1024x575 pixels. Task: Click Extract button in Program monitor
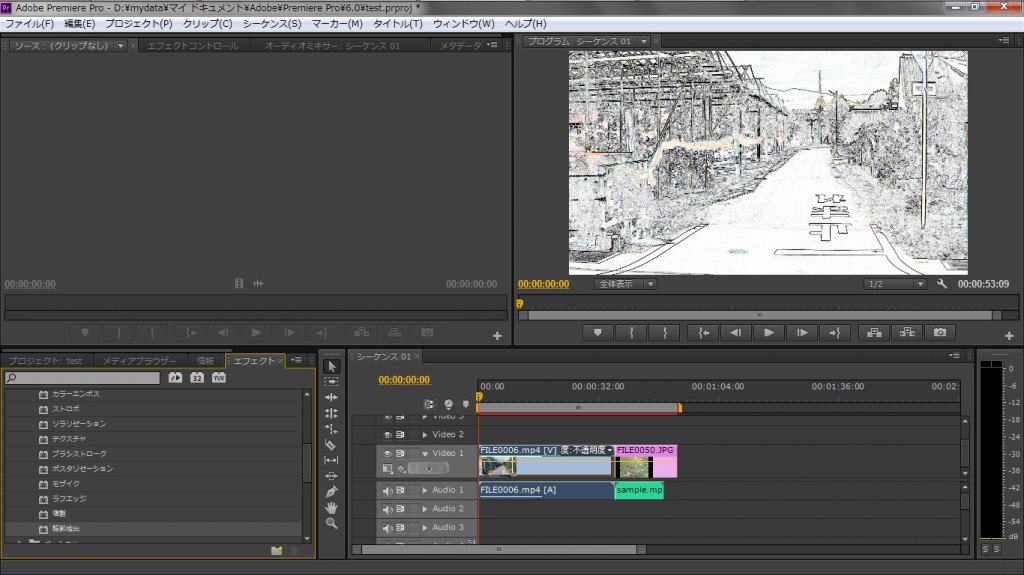click(907, 333)
